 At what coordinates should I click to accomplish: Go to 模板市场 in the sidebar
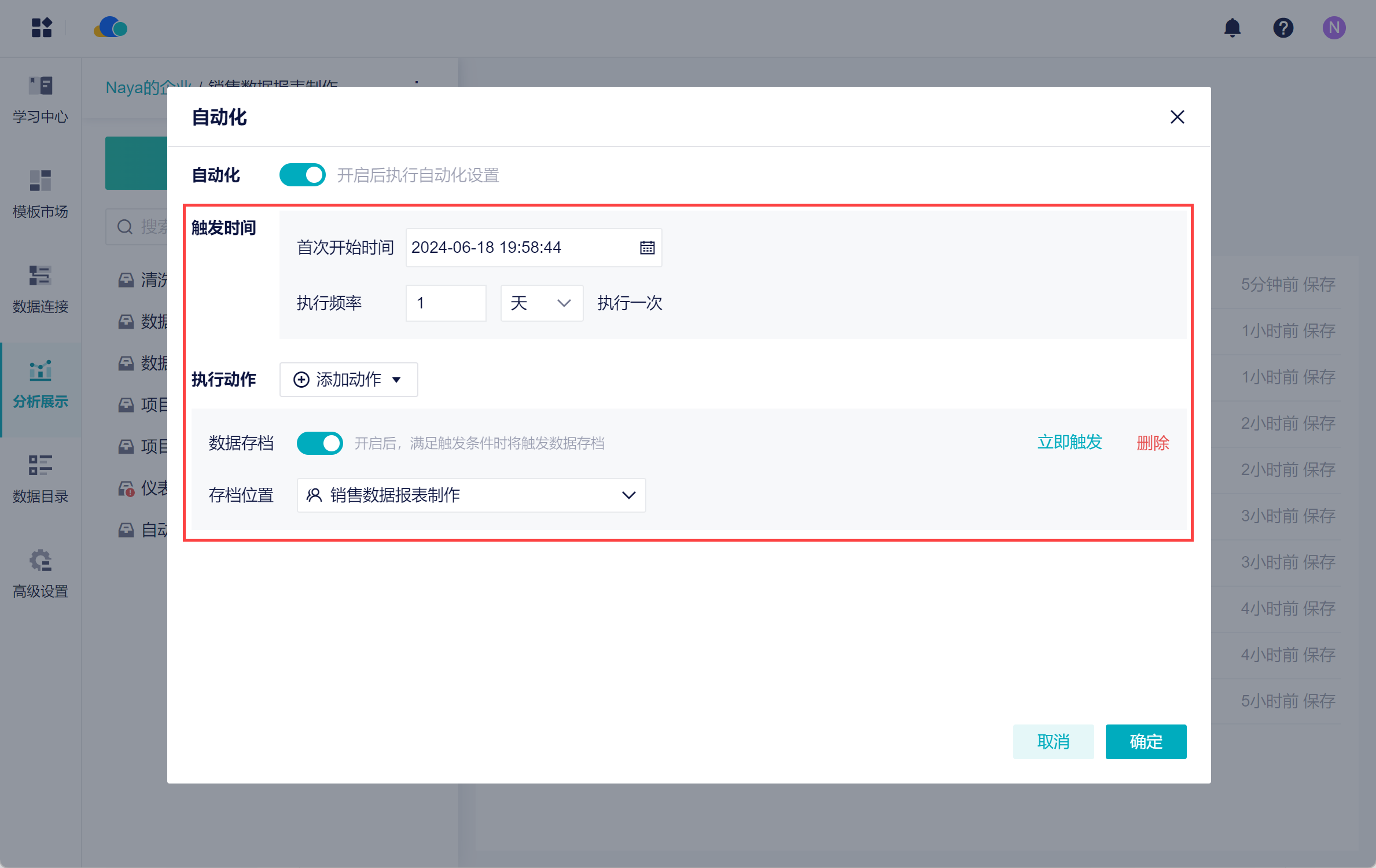(41, 194)
